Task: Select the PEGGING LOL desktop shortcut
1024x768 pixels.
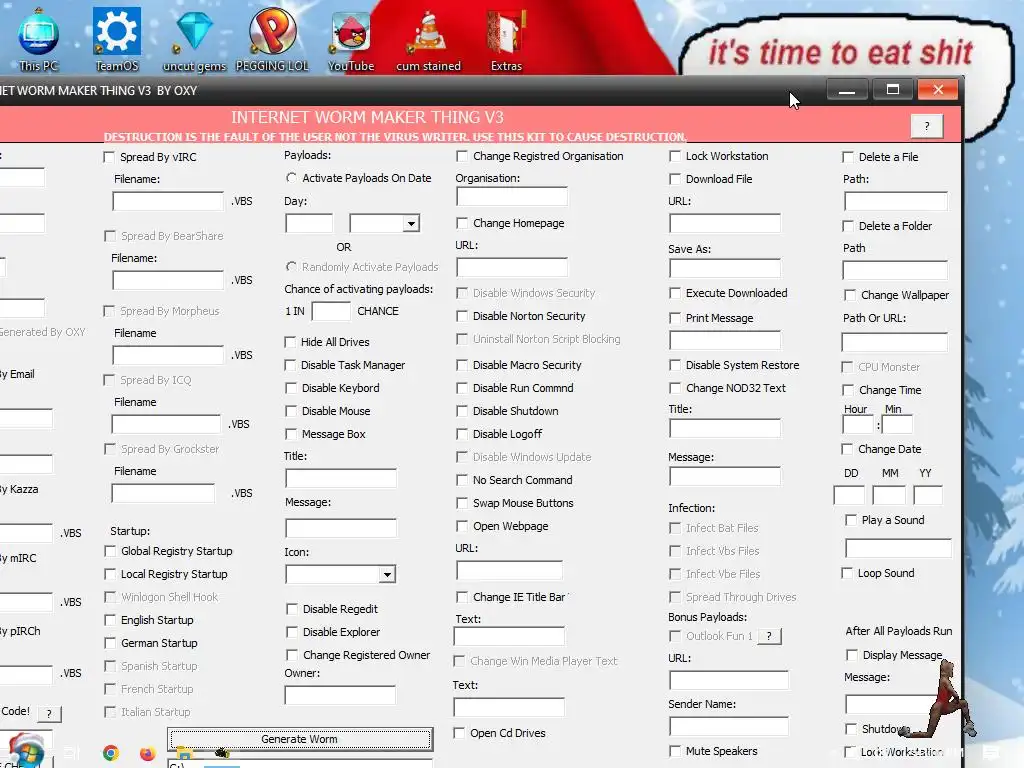Action: [x=272, y=38]
